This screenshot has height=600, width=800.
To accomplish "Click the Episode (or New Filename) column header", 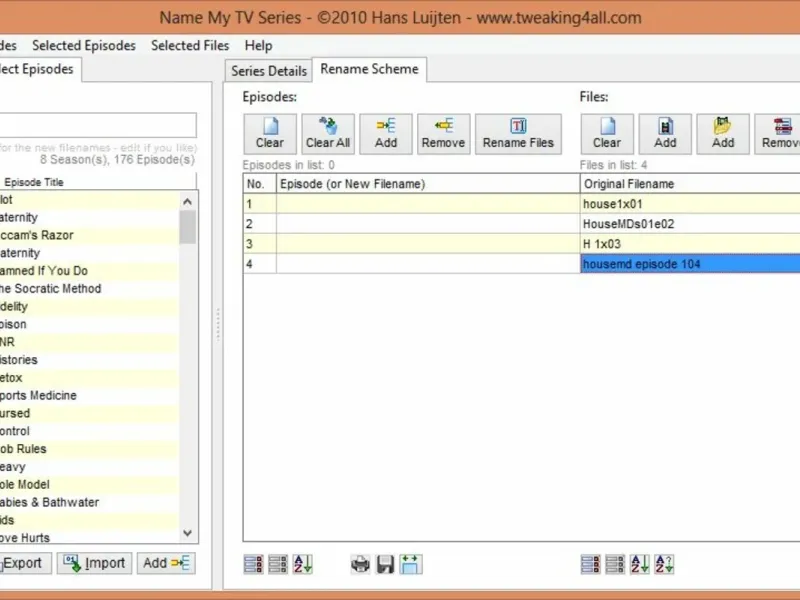I will click(428, 184).
